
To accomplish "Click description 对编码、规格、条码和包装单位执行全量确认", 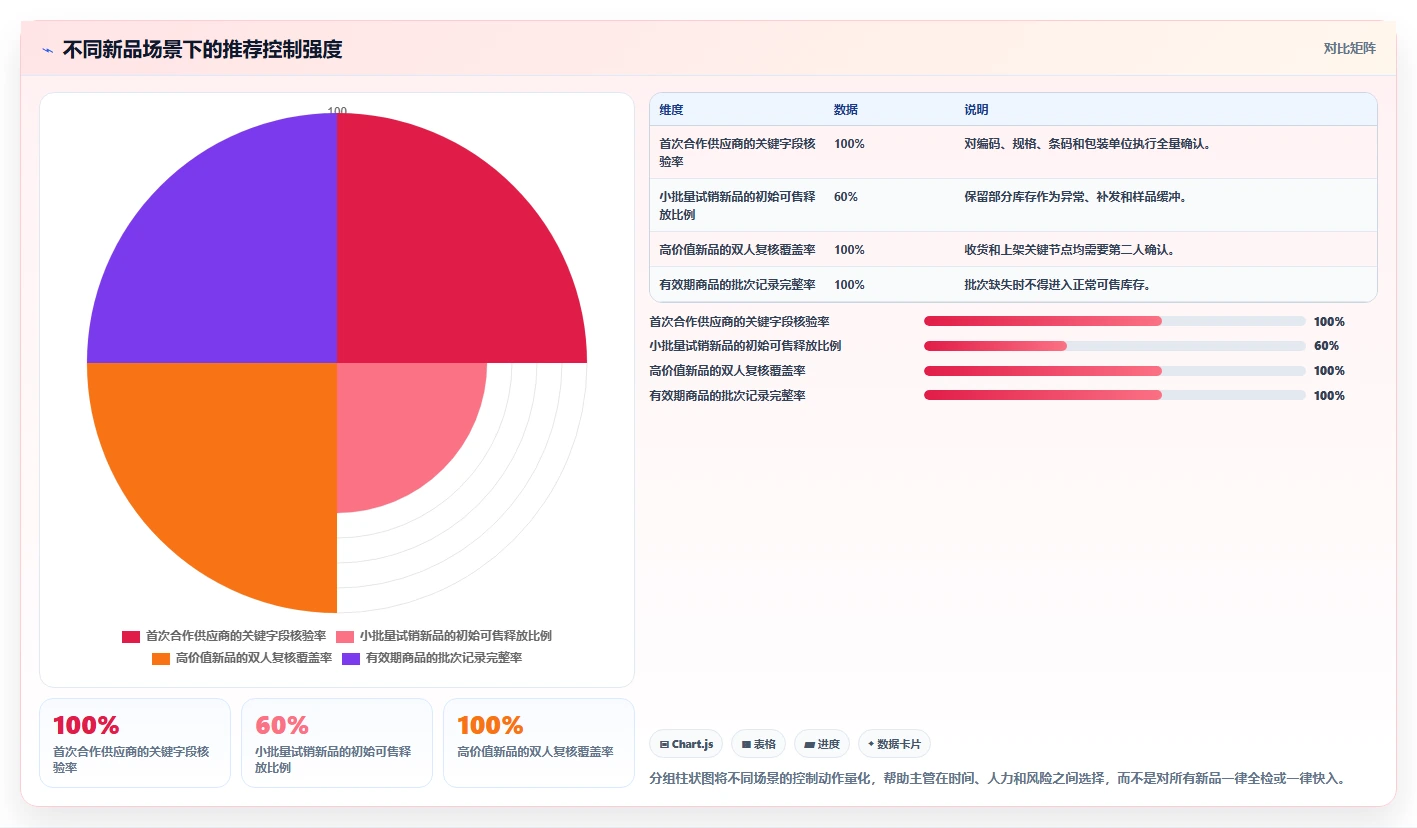I will pos(1088,144).
